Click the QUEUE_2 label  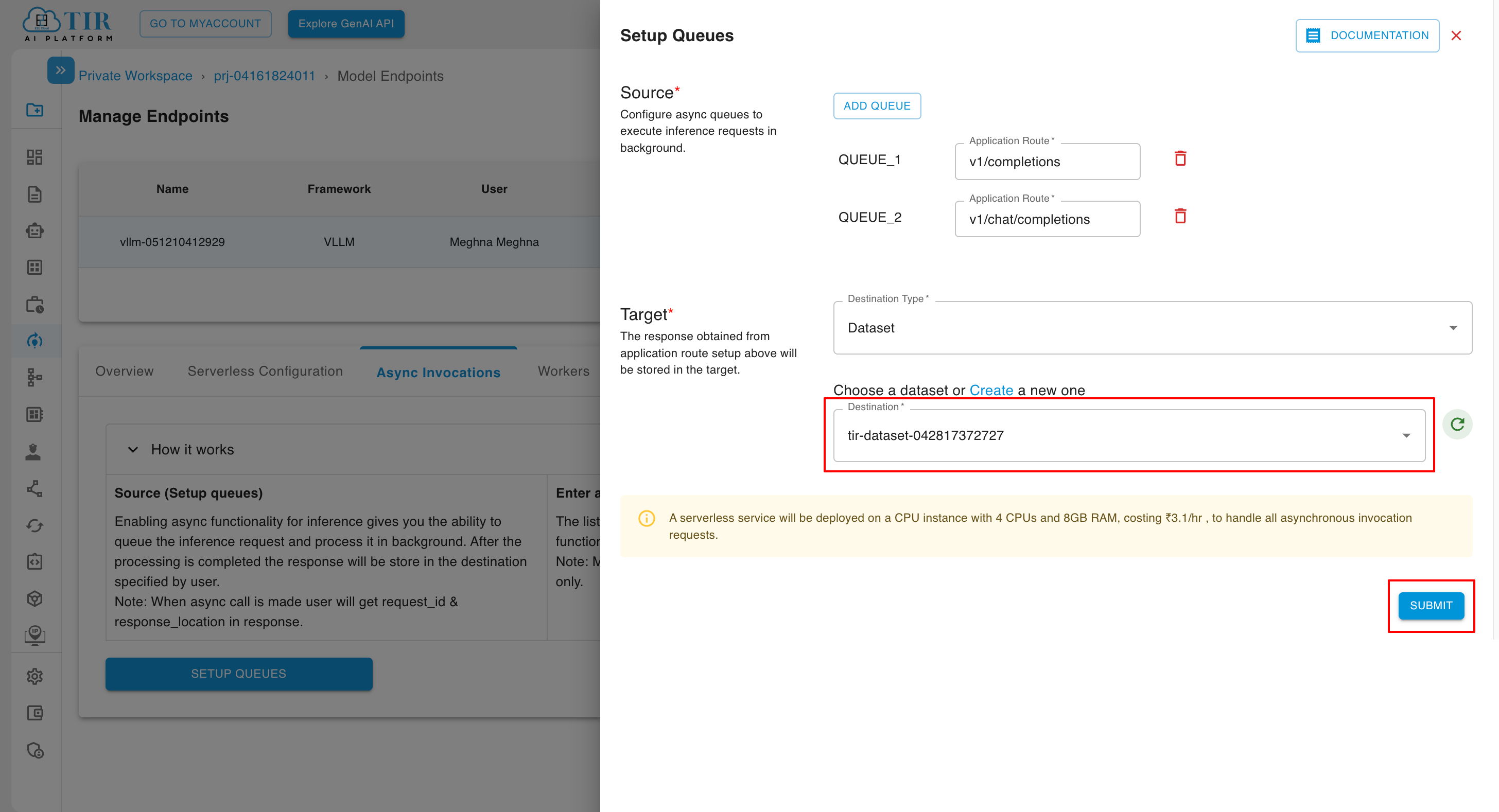point(870,217)
